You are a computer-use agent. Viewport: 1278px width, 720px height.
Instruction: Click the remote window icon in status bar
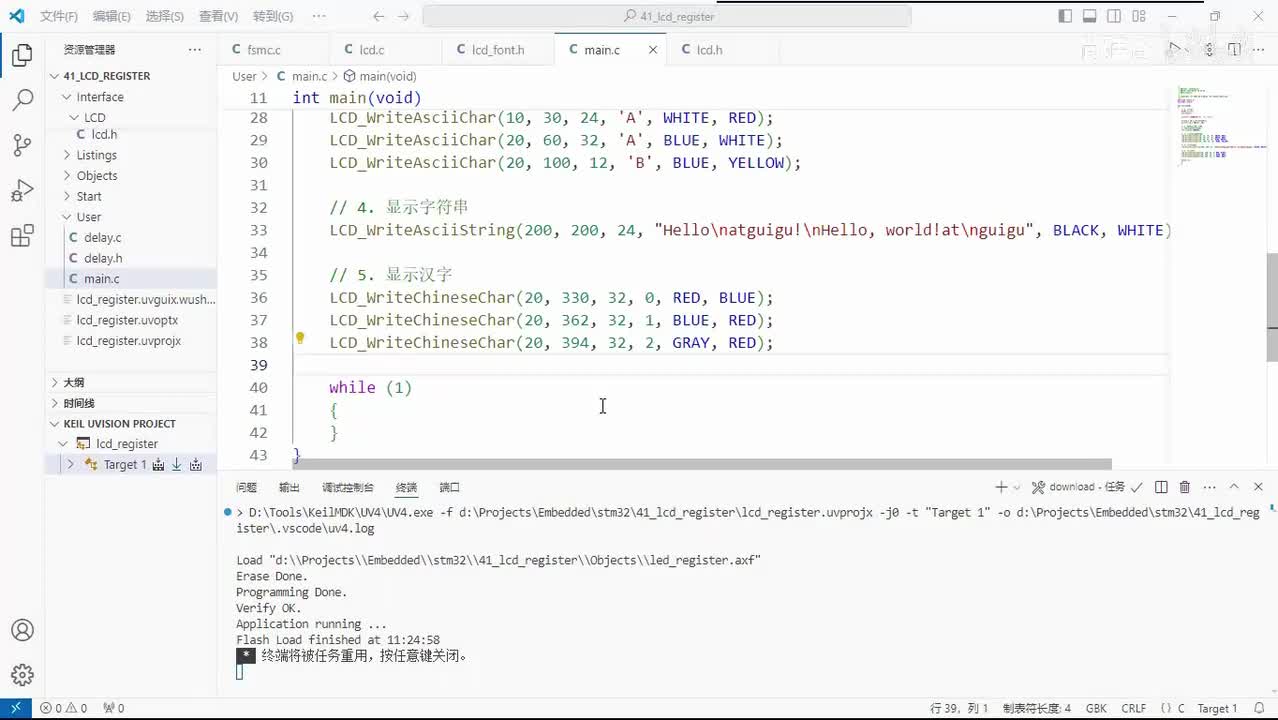[16, 708]
